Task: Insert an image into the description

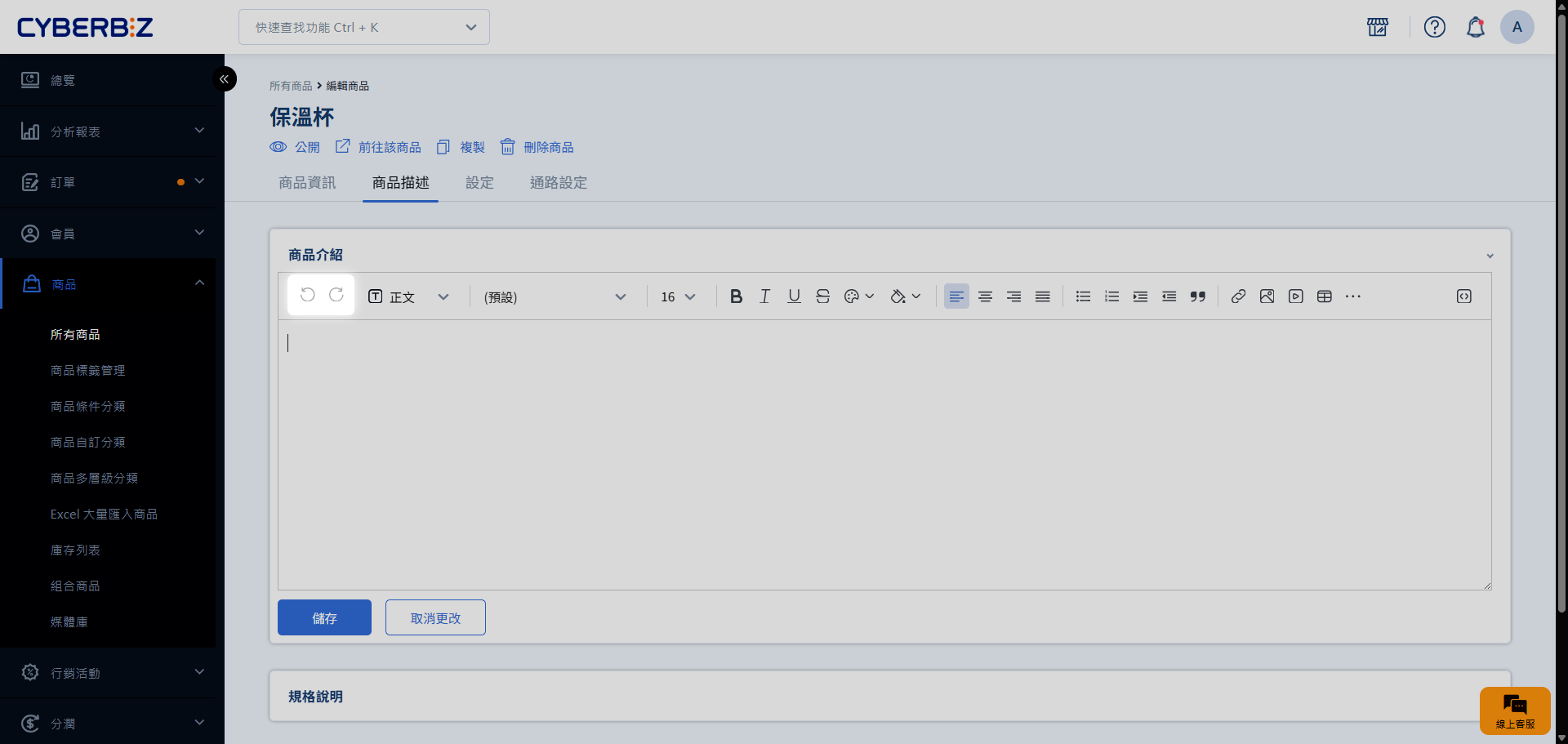Action: [x=1267, y=296]
